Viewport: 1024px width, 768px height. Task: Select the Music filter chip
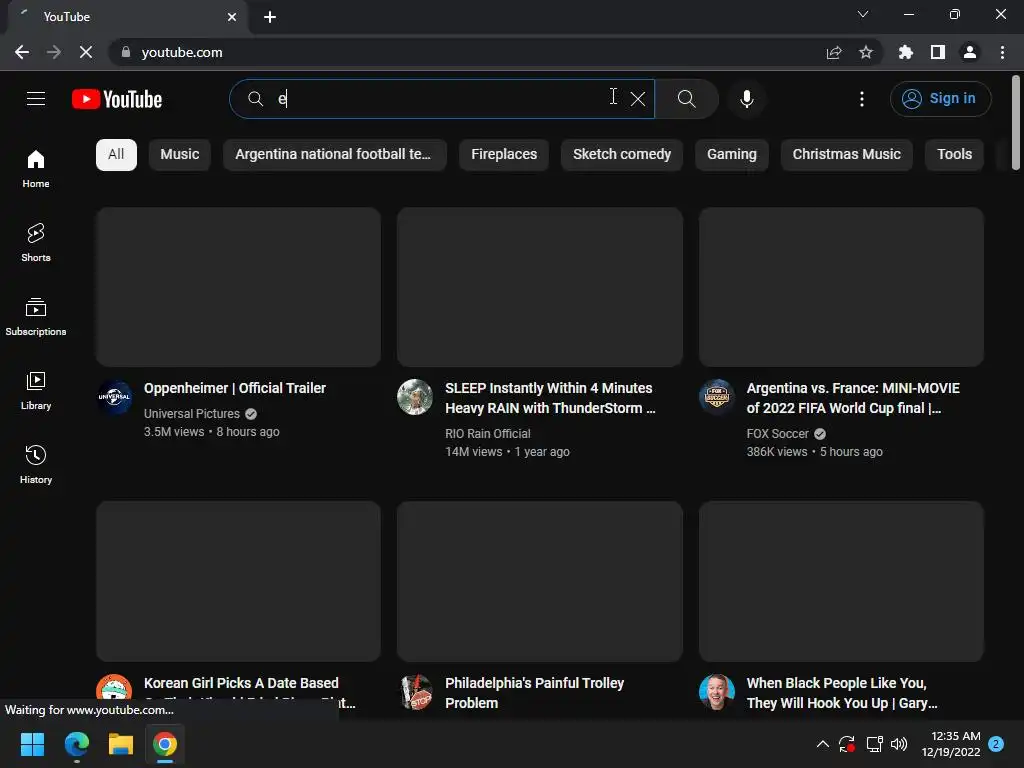180,155
